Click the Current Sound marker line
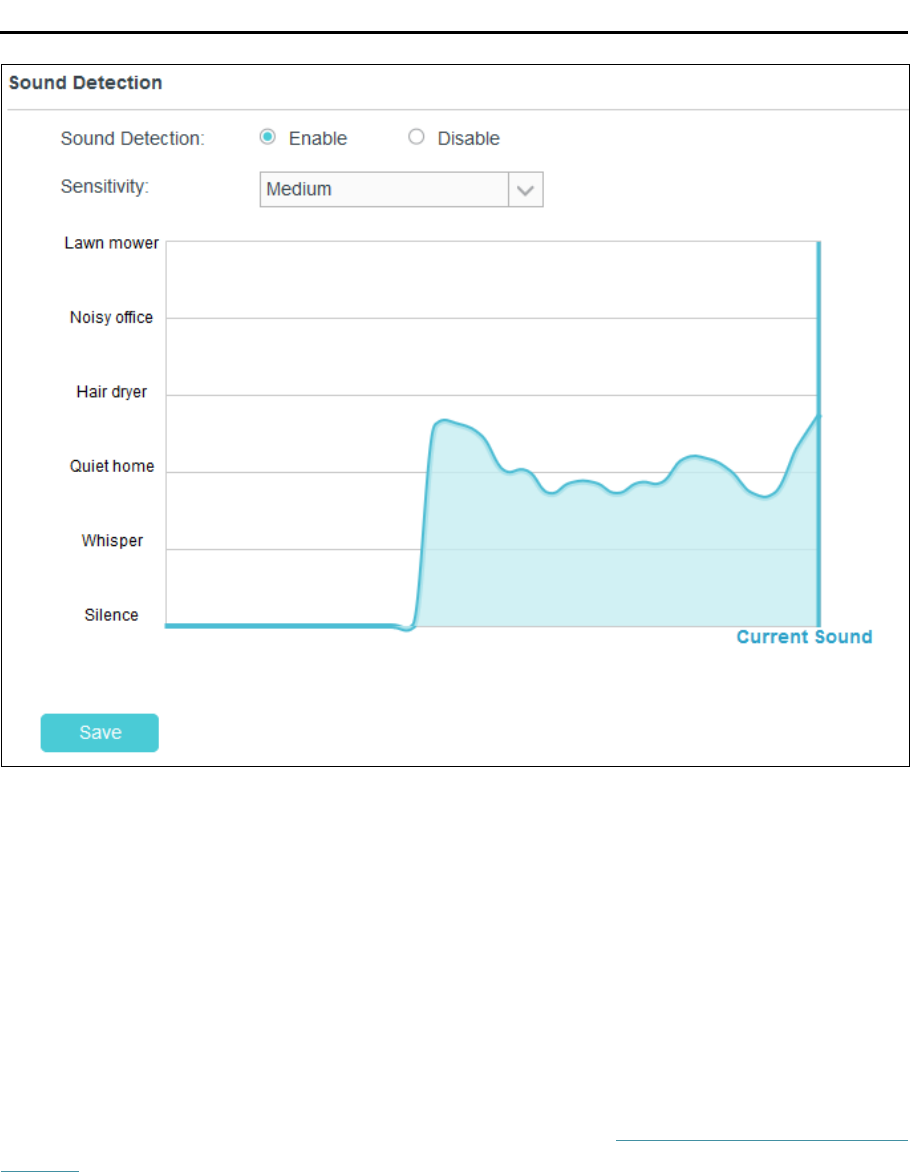Viewport: 910px width, 1172px height. pos(819,434)
